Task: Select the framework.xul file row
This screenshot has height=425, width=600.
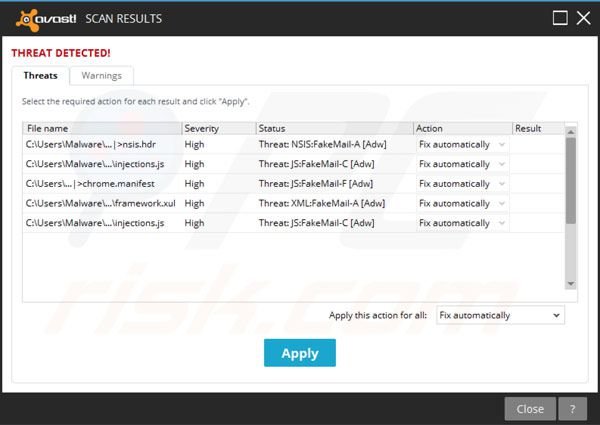Action: [x=293, y=204]
